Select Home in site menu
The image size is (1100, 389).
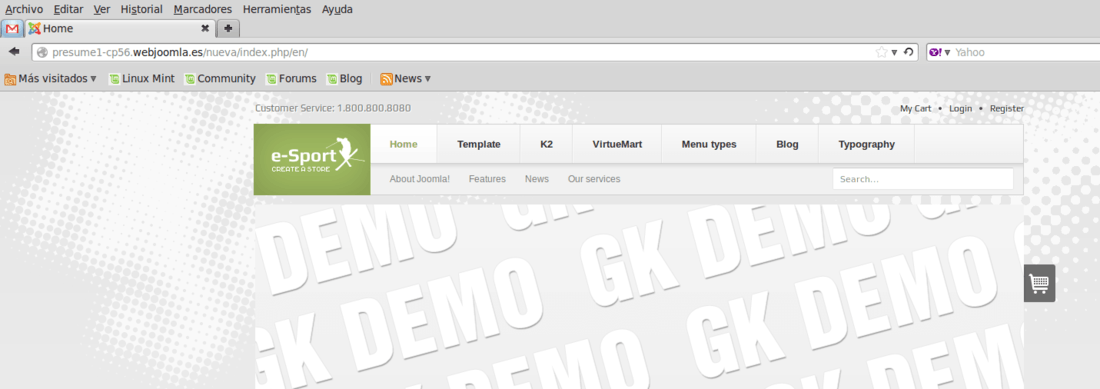(403, 144)
